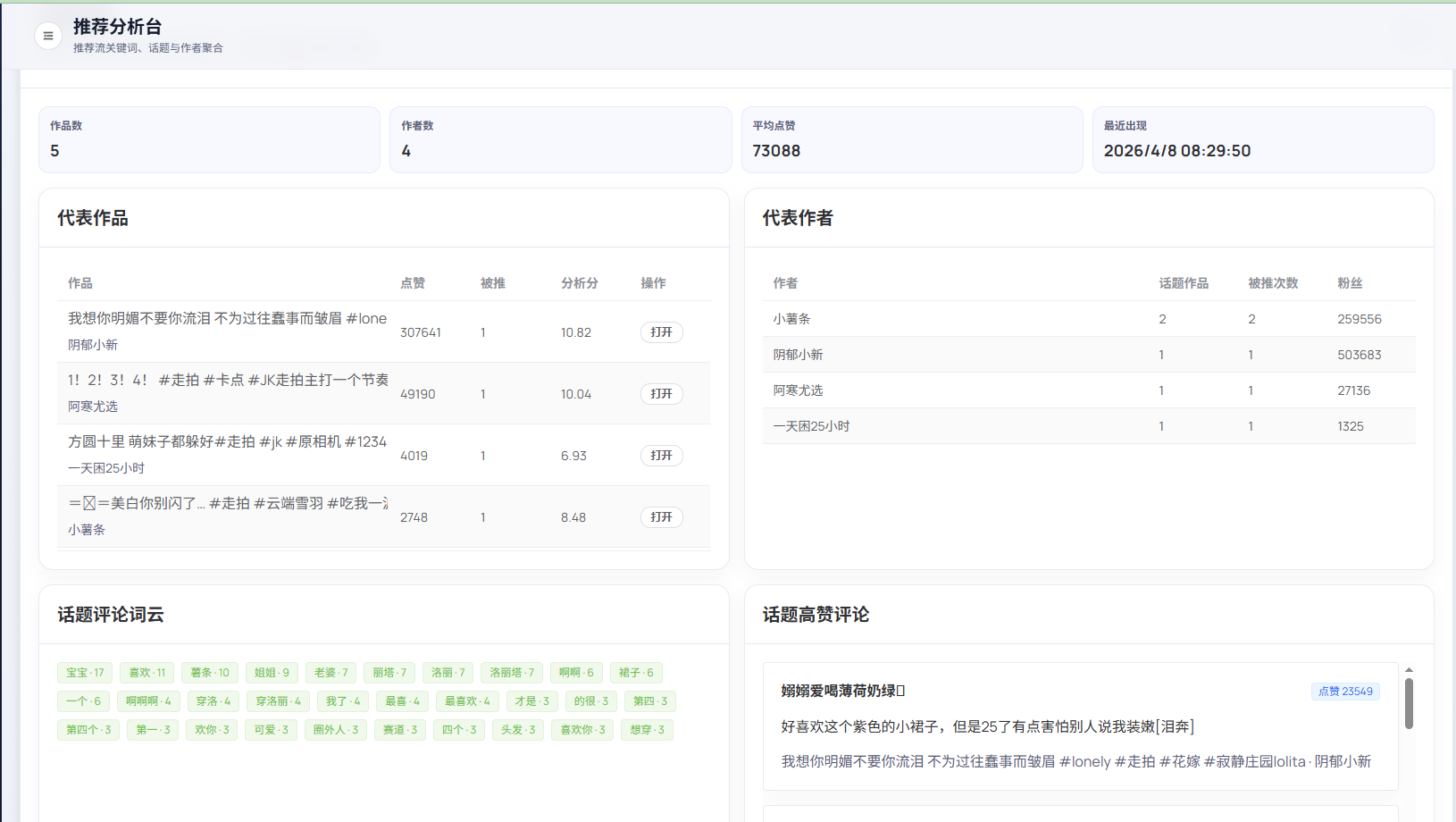Click the 推荐分析台 page title

118,27
